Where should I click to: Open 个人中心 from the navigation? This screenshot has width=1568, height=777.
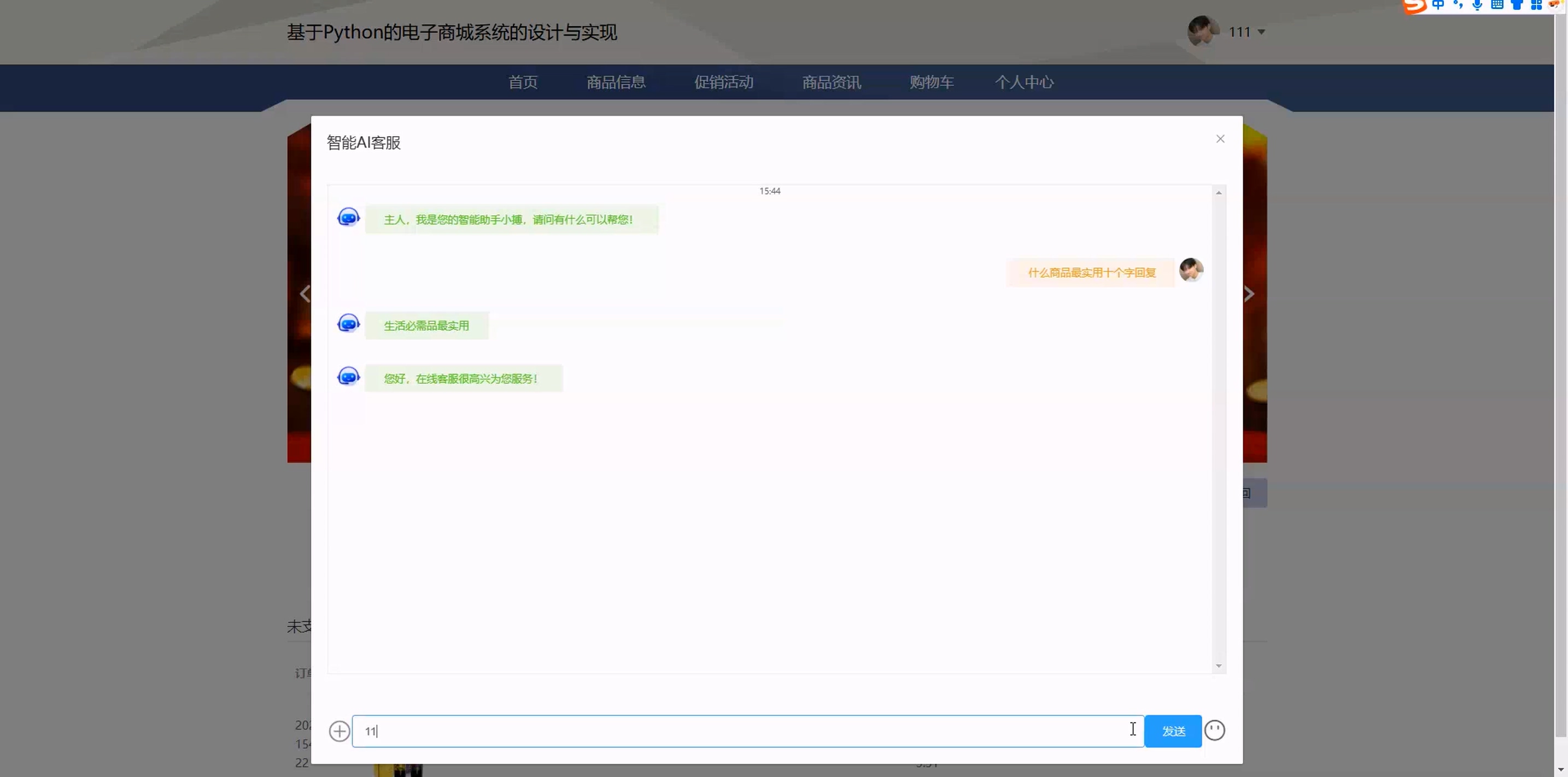[x=1024, y=82]
